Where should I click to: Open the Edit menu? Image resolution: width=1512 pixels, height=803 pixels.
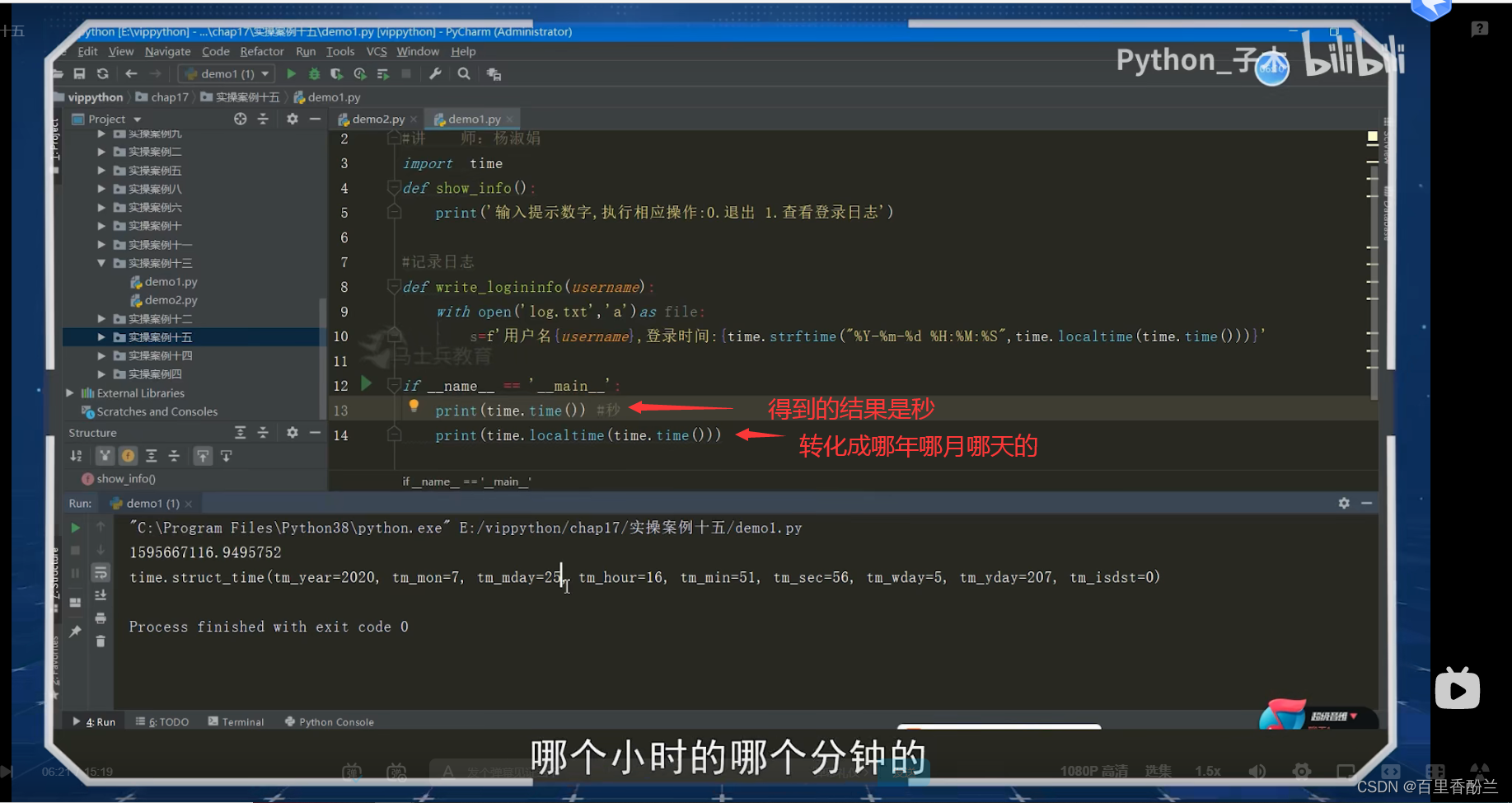(x=87, y=51)
